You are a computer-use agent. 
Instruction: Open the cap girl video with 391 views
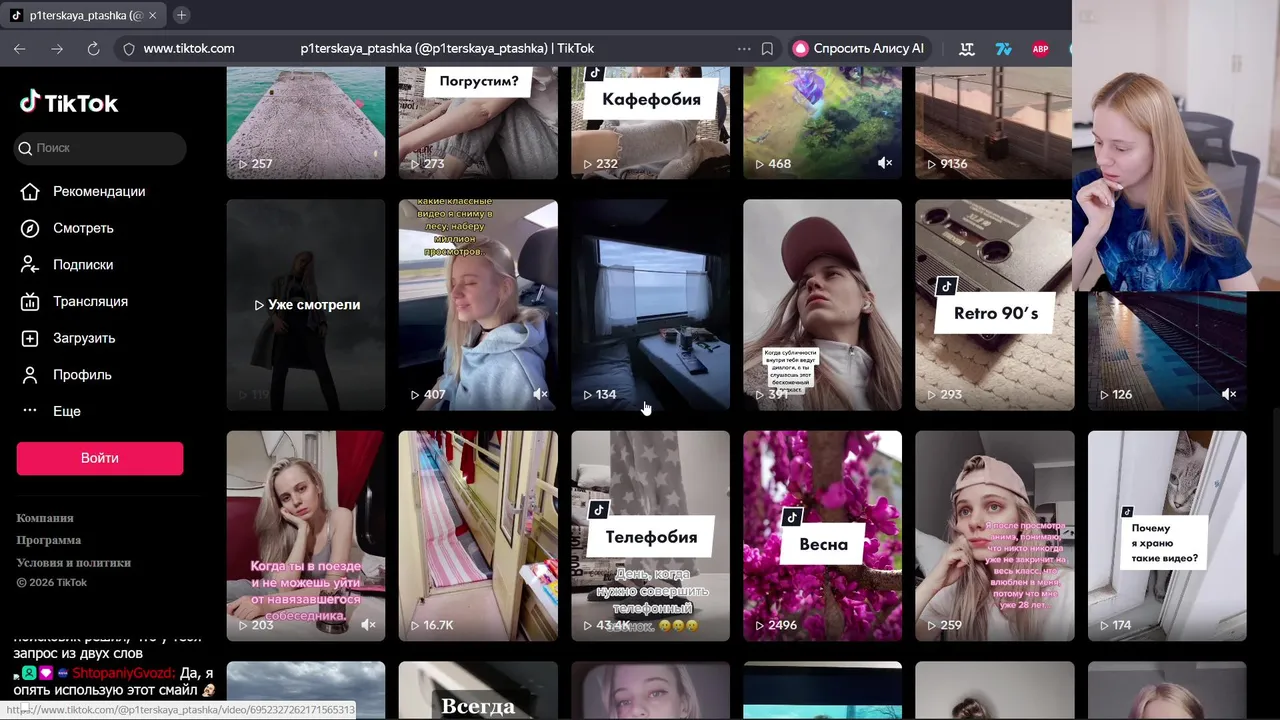coord(822,305)
